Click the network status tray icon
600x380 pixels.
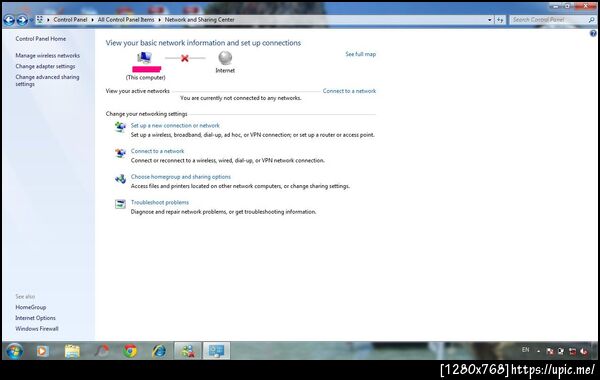point(572,351)
